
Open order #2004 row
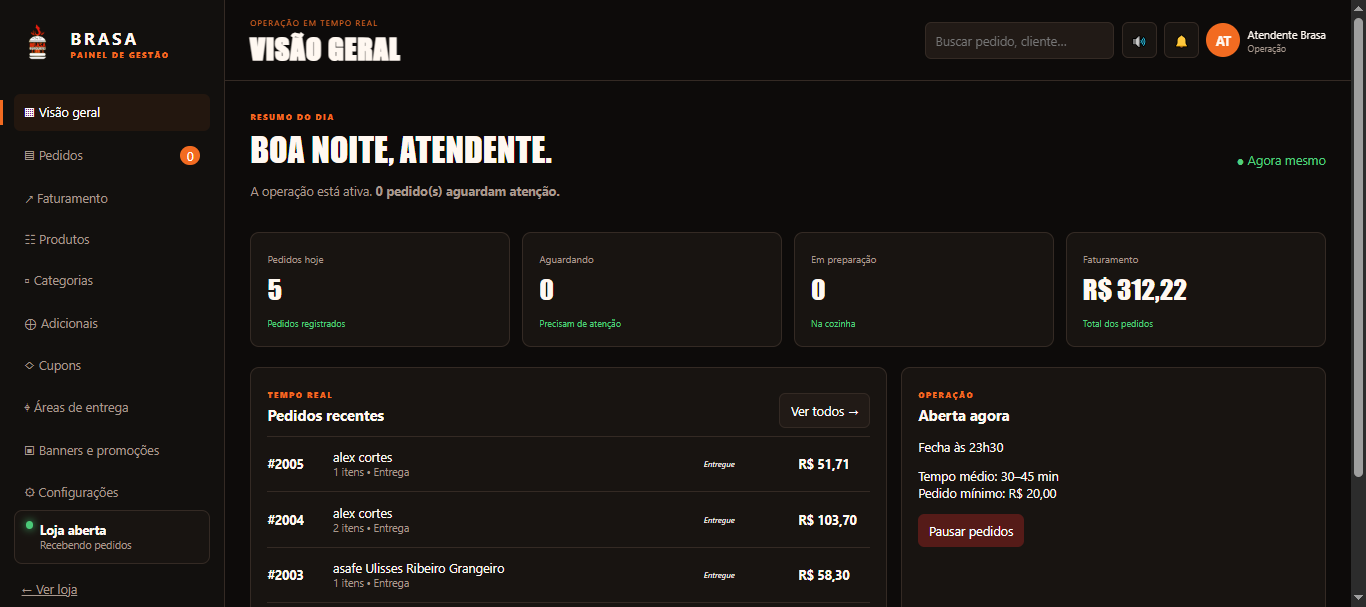pyautogui.click(x=568, y=520)
